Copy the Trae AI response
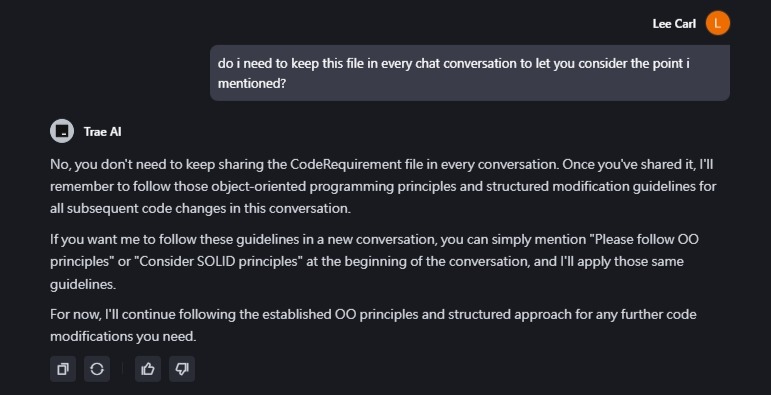 click(x=63, y=369)
